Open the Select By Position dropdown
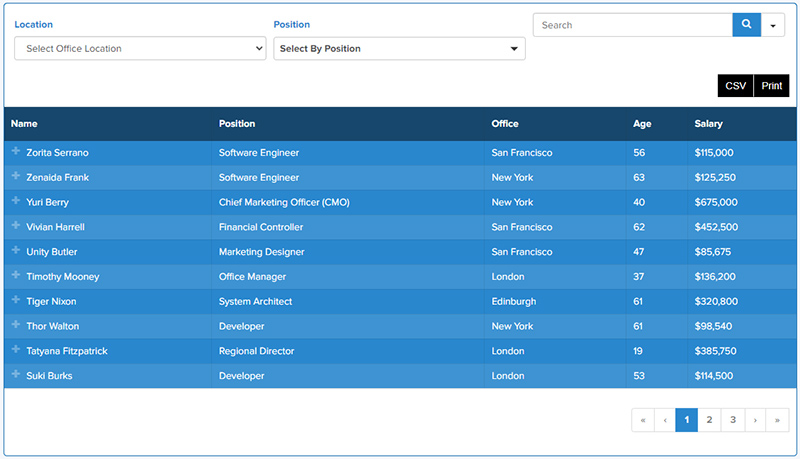 click(x=399, y=49)
